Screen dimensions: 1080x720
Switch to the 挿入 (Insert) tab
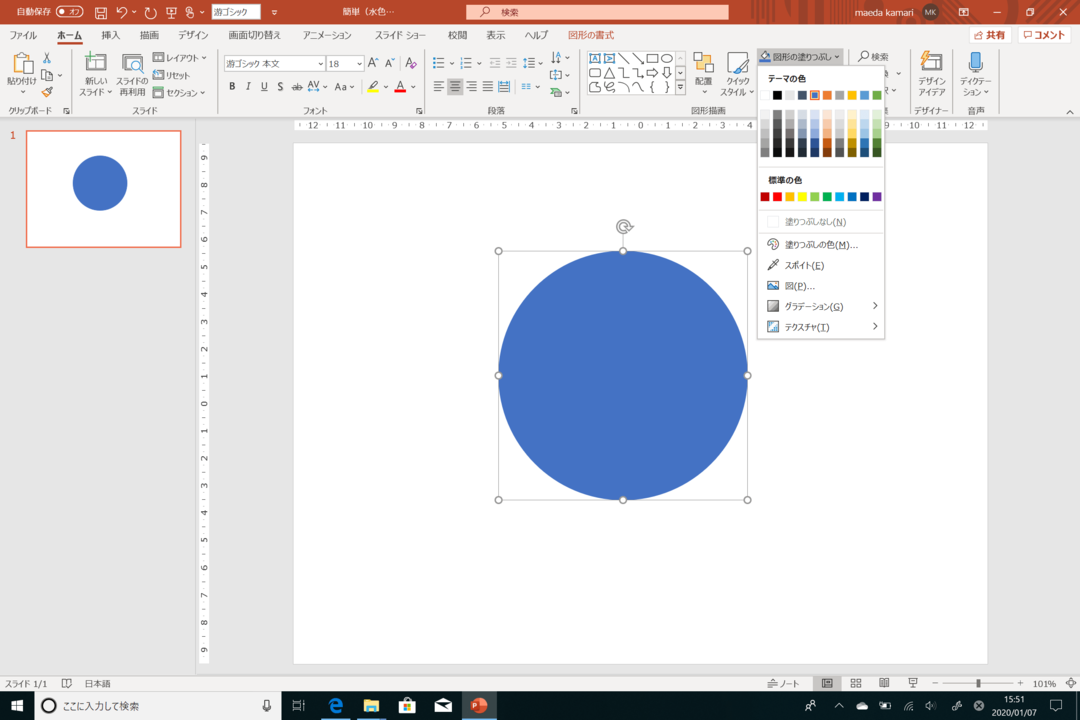[110, 35]
